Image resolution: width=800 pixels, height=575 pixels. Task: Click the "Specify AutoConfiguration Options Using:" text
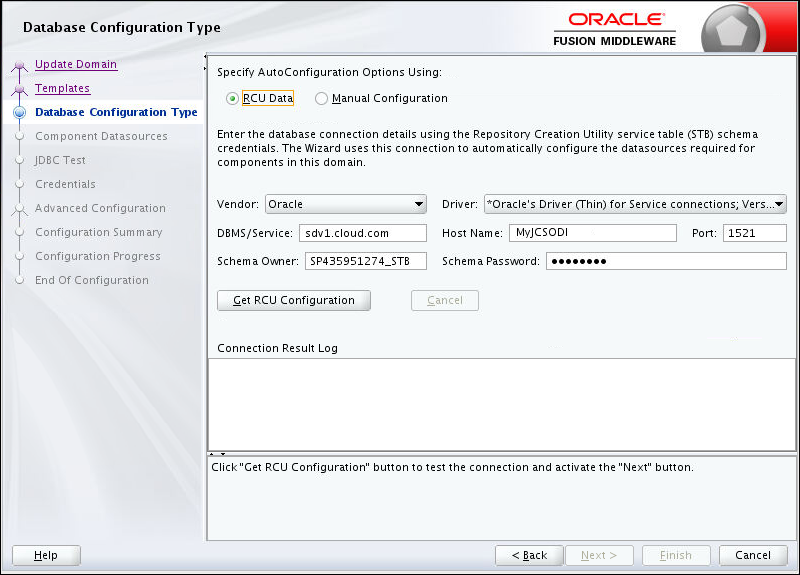330,72
